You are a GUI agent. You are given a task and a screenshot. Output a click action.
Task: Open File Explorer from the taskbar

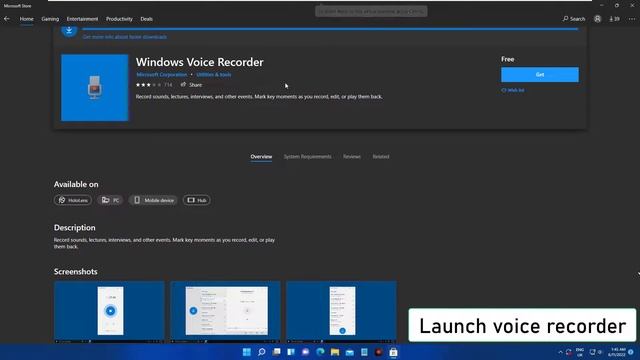tap(335, 352)
